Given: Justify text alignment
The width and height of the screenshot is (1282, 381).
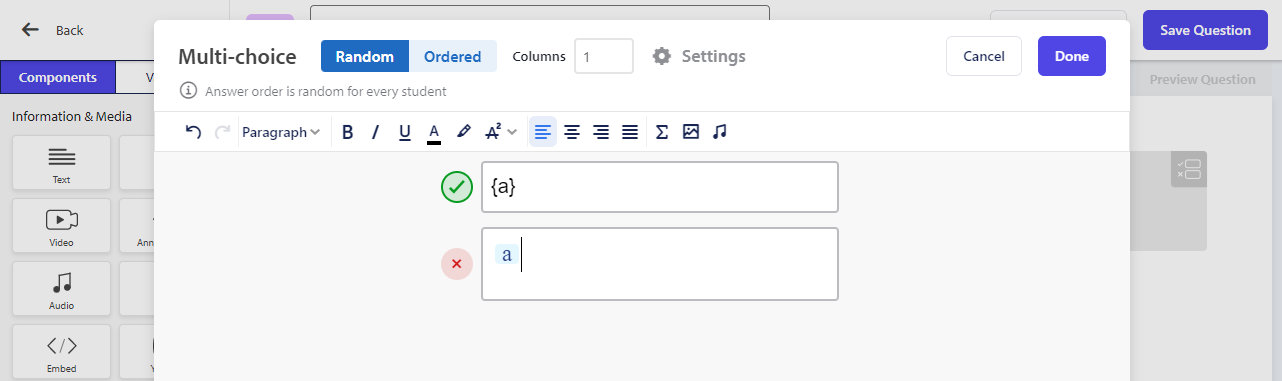Looking at the screenshot, I should pos(630,132).
